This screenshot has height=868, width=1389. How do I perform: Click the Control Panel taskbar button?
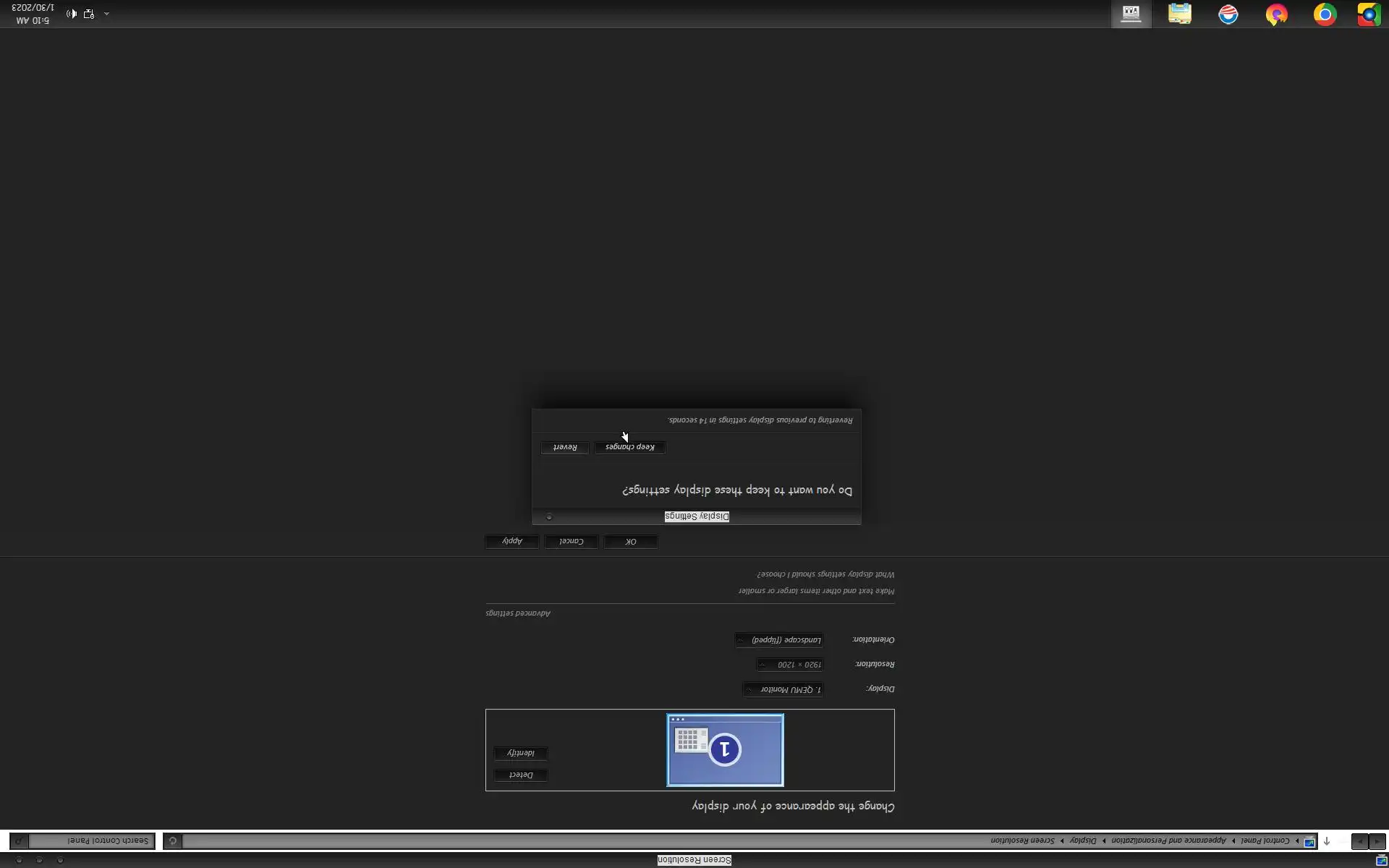(1131, 14)
